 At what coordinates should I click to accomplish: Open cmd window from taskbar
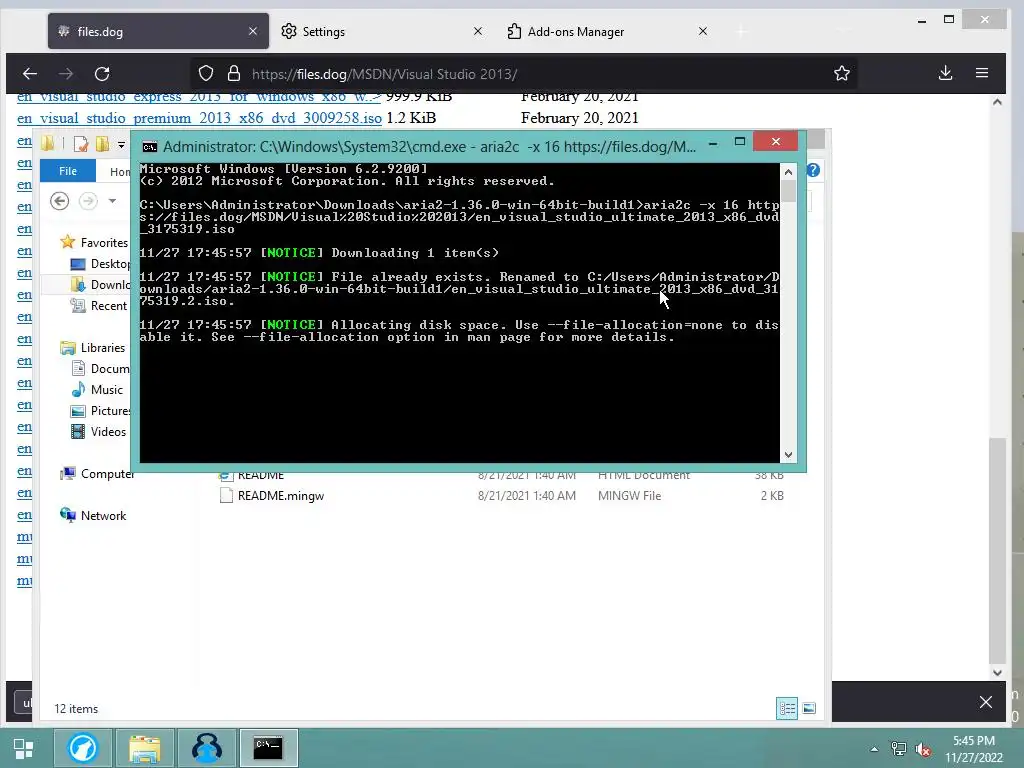click(x=268, y=748)
